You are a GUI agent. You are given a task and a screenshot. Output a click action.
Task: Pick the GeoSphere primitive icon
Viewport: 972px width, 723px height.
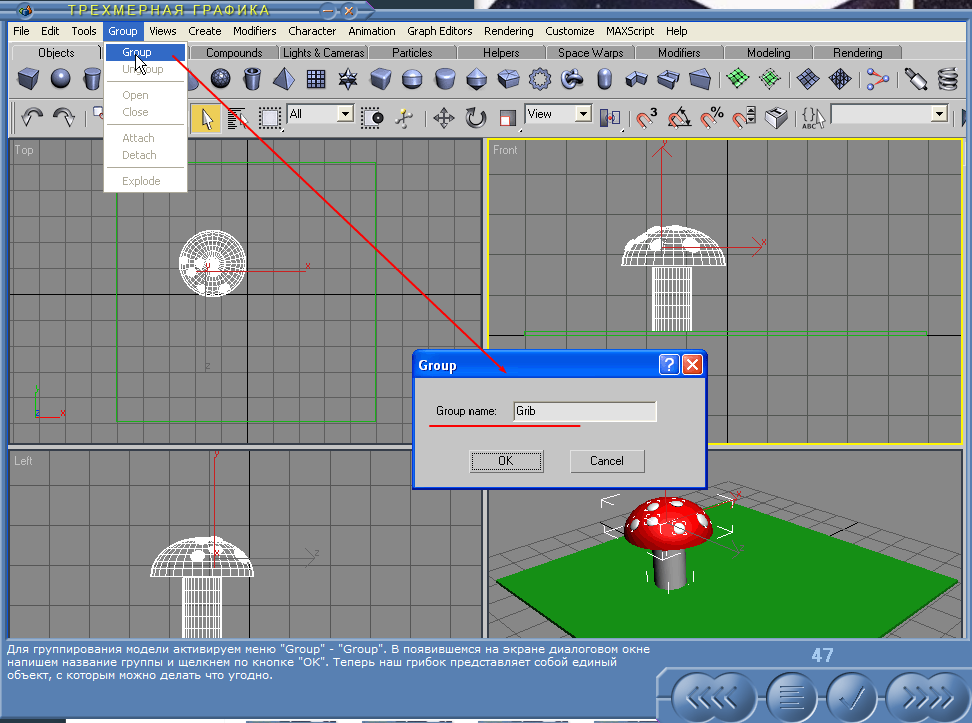(x=220, y=79)
